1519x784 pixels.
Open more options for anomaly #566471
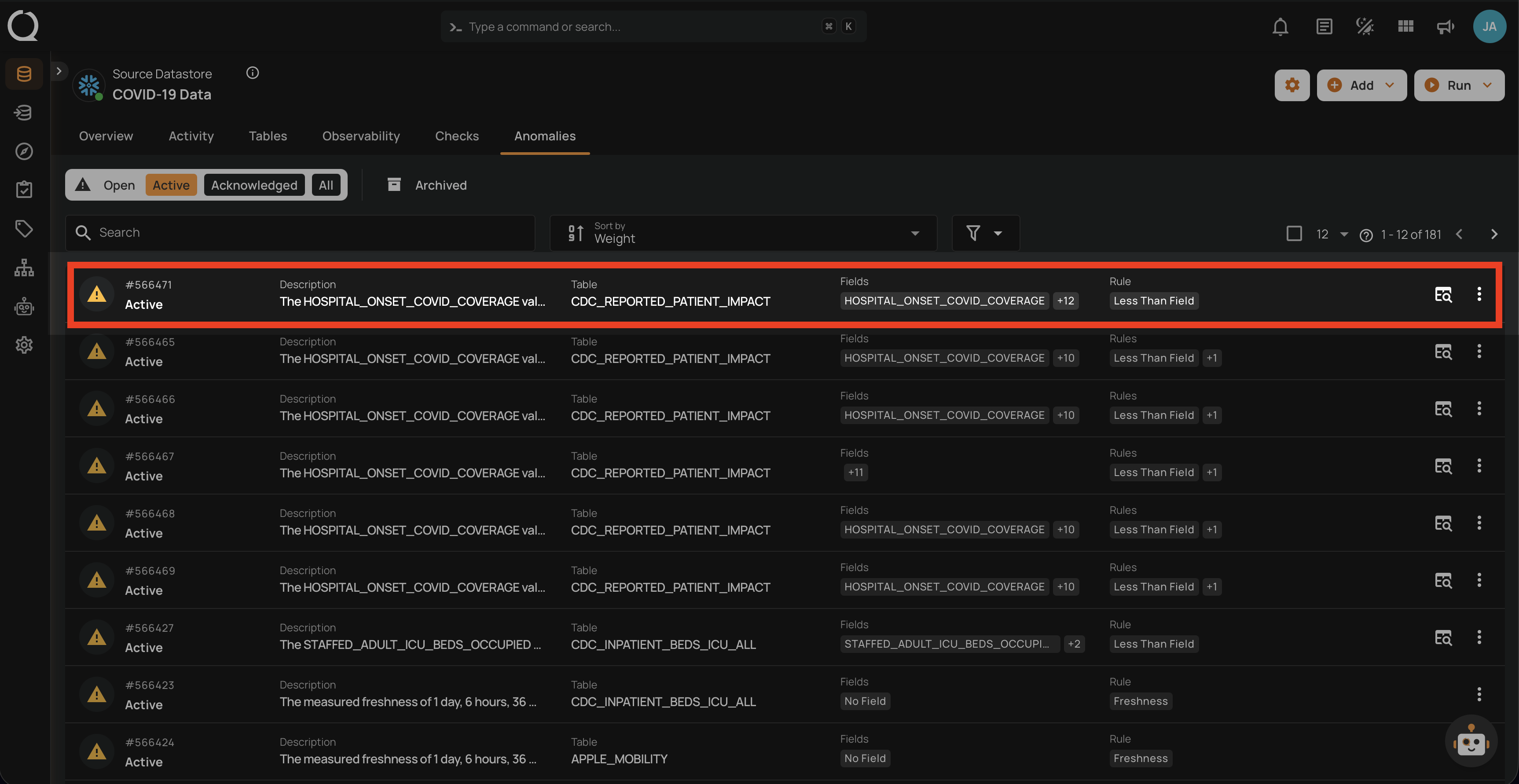tap(1479, 294)
